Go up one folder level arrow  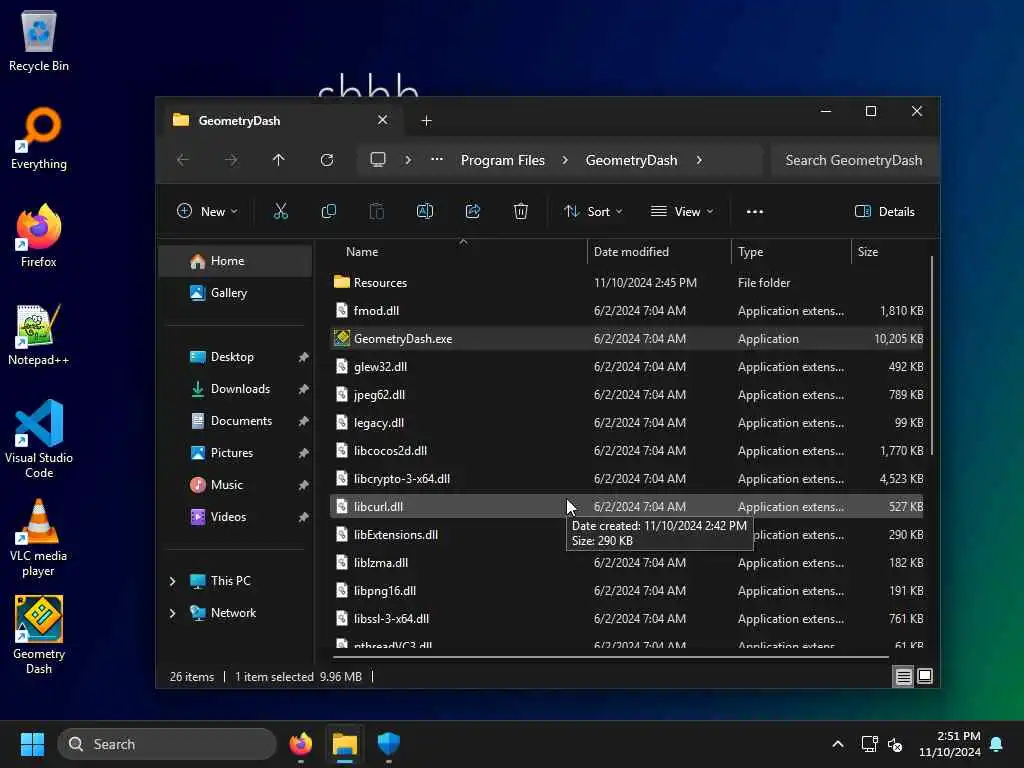tap(279, 160)
